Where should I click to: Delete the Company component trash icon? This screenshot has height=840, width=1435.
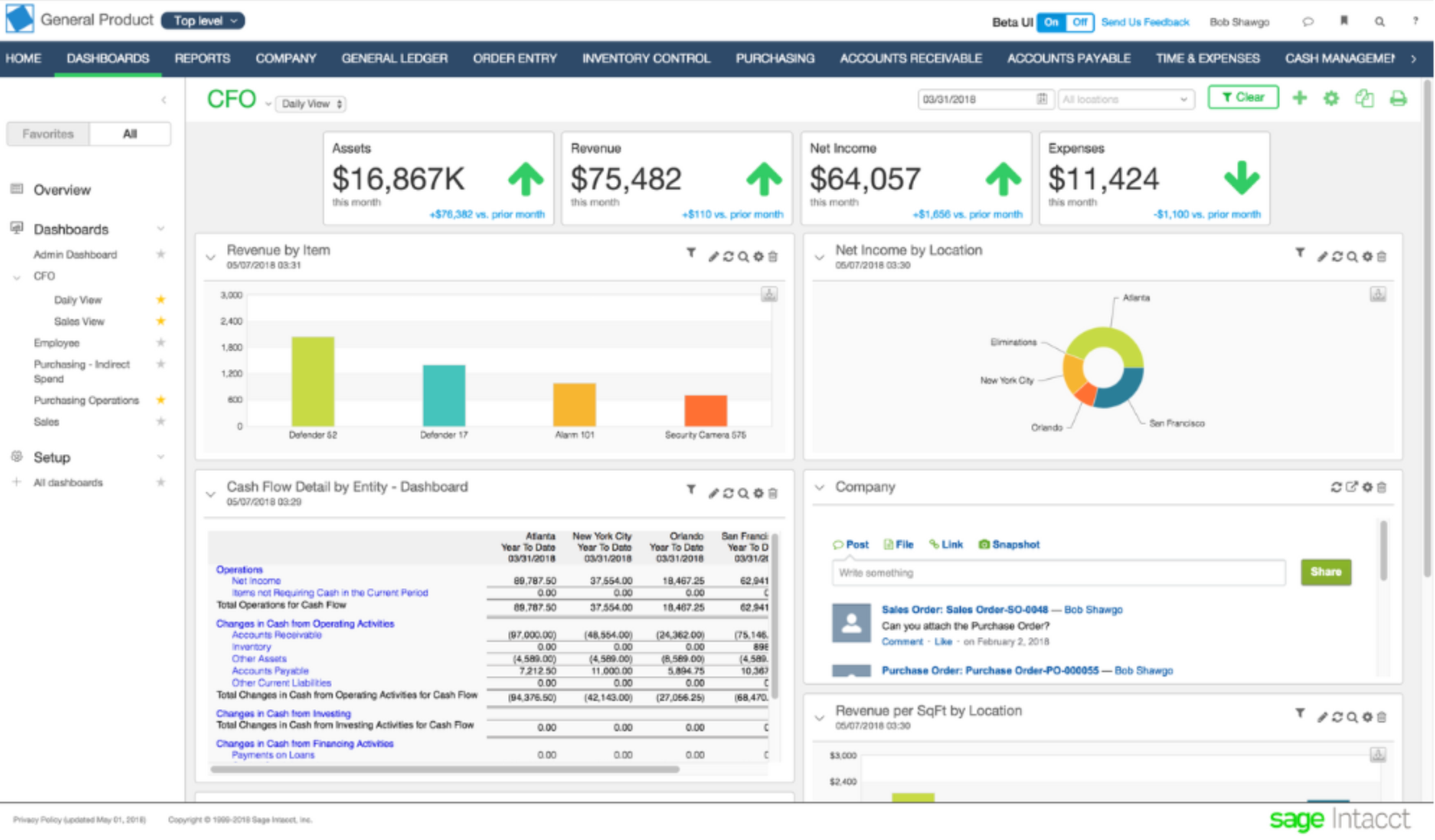(1382, 488)
